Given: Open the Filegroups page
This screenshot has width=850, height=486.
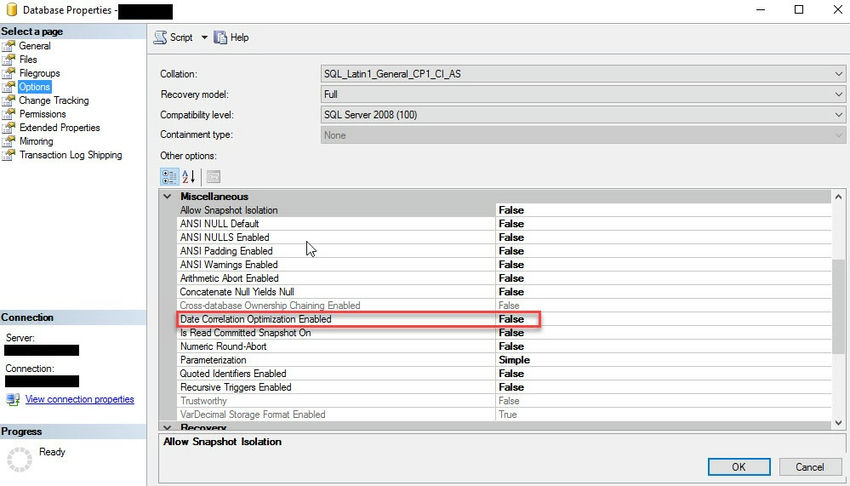Looking at the screenshot, I should (40, 73).
